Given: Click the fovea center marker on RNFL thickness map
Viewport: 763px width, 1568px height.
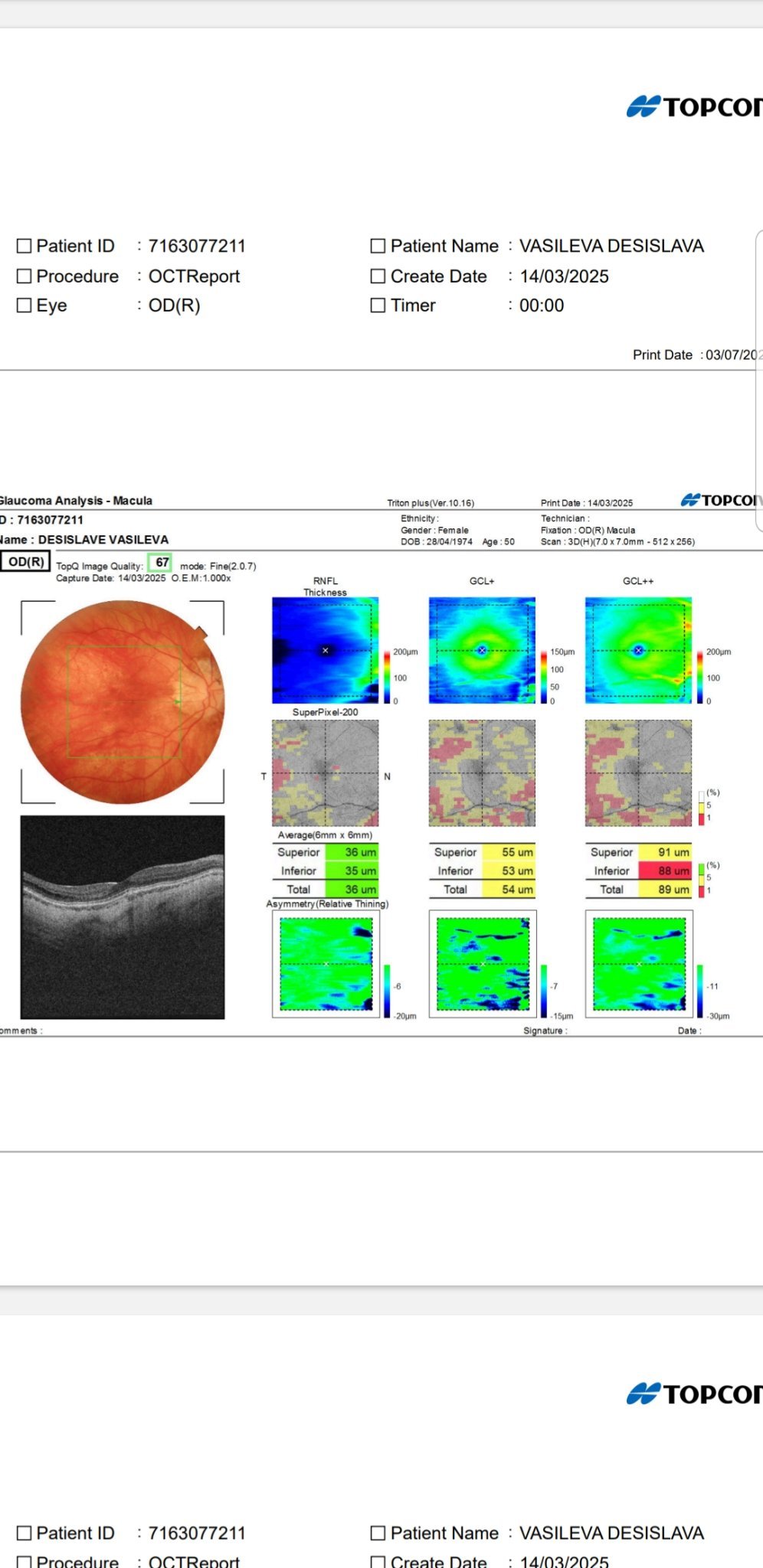Looking at the screenshot, I should [326, 650].
